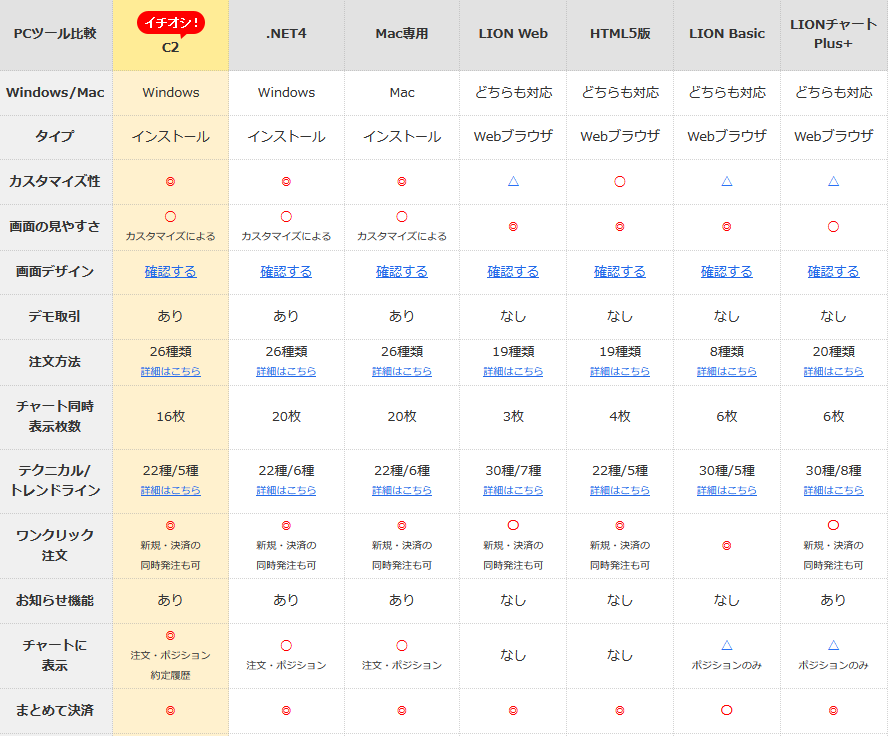Open 詳細はこちら under HTML5版 19種類

(620, 371)
